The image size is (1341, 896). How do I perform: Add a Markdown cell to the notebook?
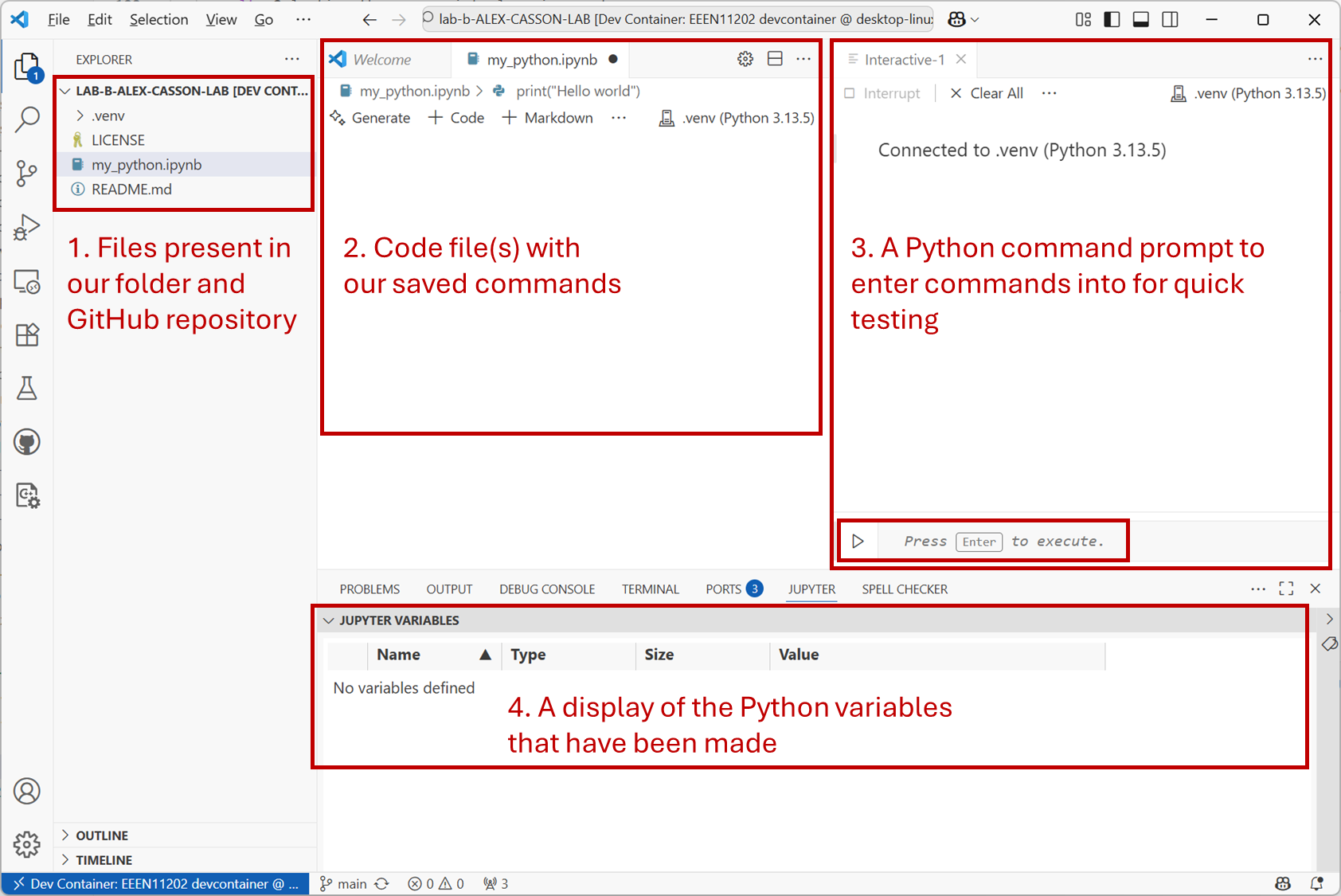548,118
